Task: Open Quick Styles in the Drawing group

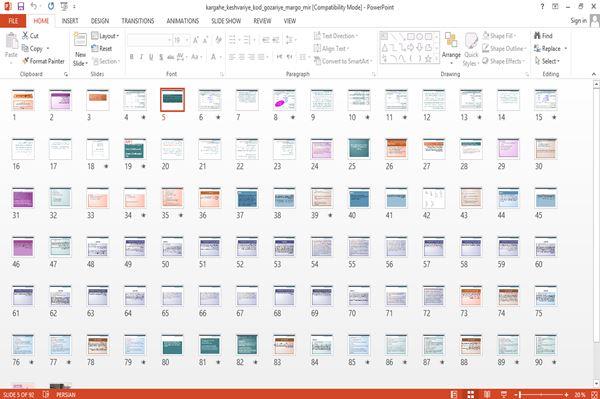Action: pos(471,50)
